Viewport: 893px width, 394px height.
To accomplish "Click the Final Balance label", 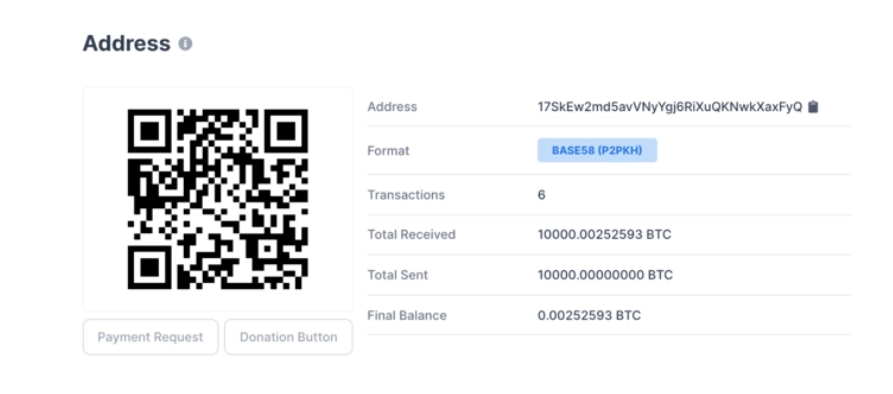I will pyautogui.click(x=407, y=315).
